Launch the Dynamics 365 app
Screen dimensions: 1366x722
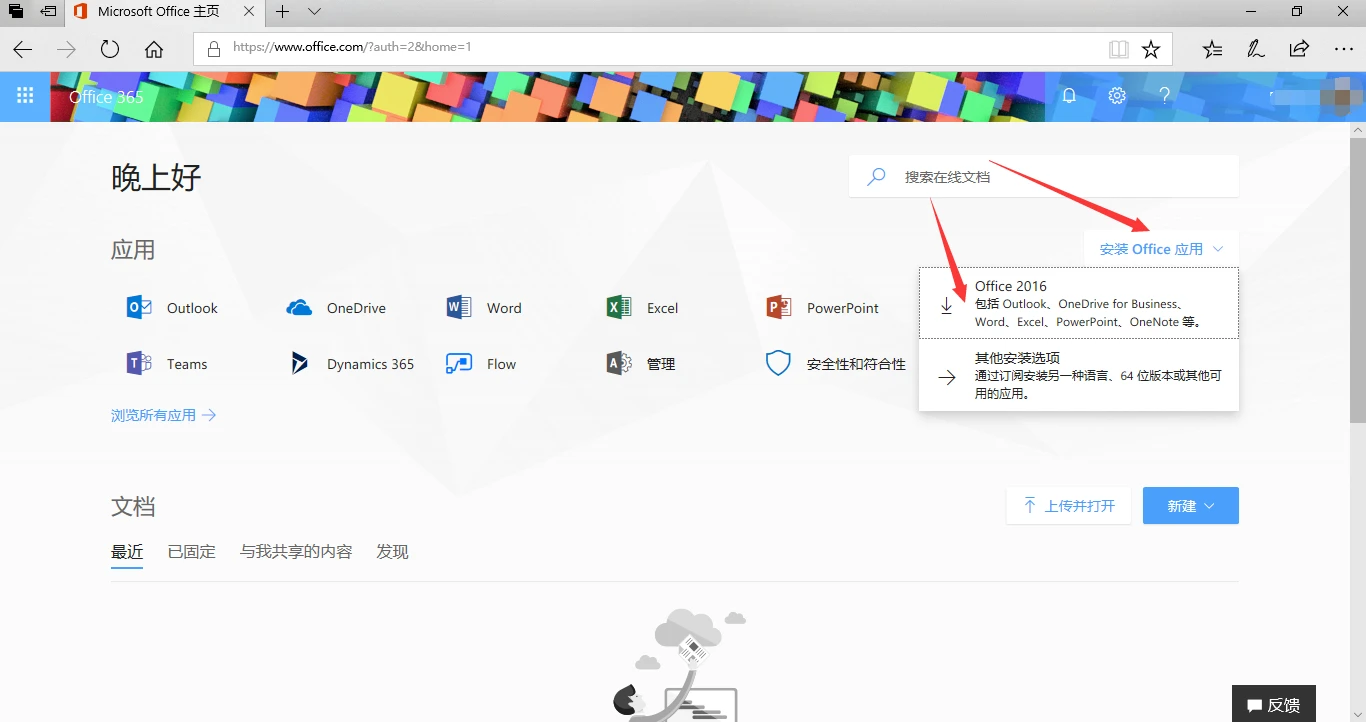pyautogui.click(x=350, y=364)
